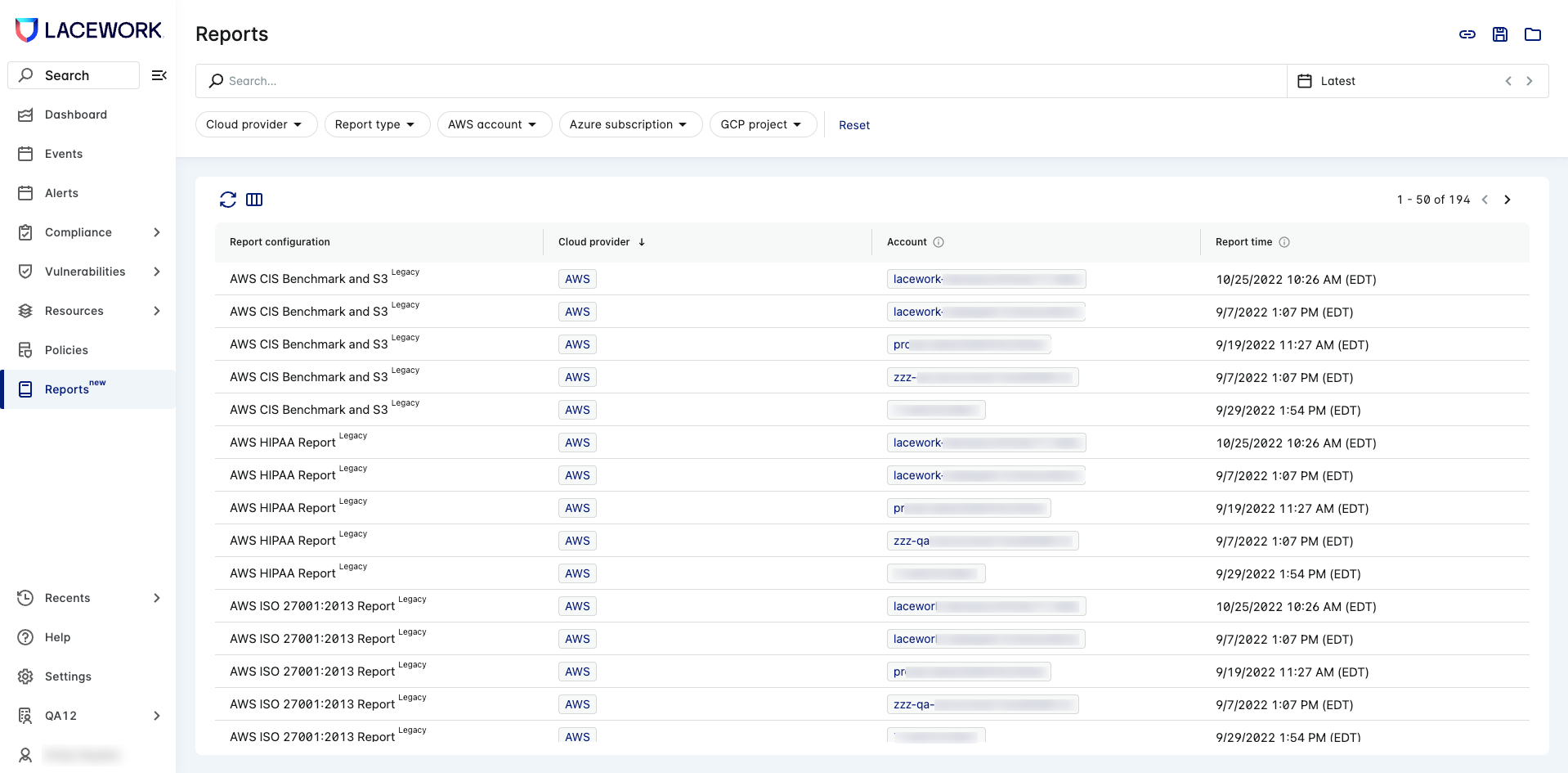
Task: Open the column chooser icon
Action: click(x=254, y=200)
